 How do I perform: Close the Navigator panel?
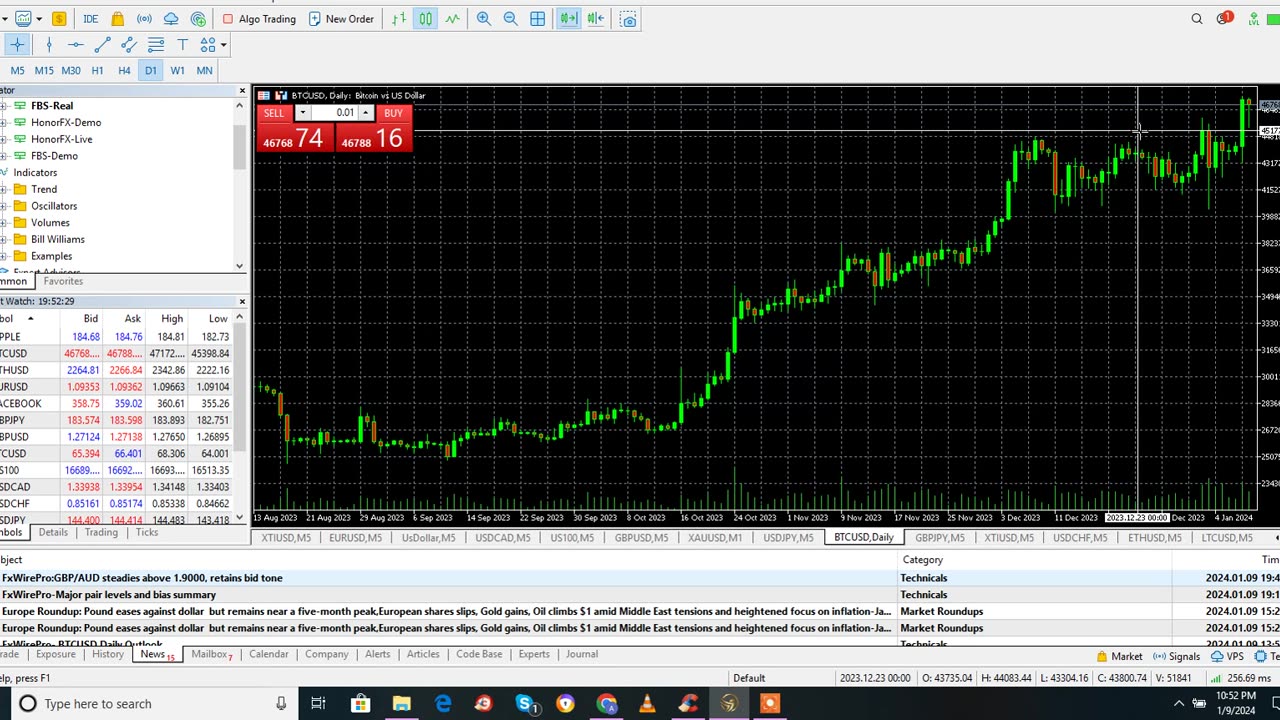click(241, 91)
